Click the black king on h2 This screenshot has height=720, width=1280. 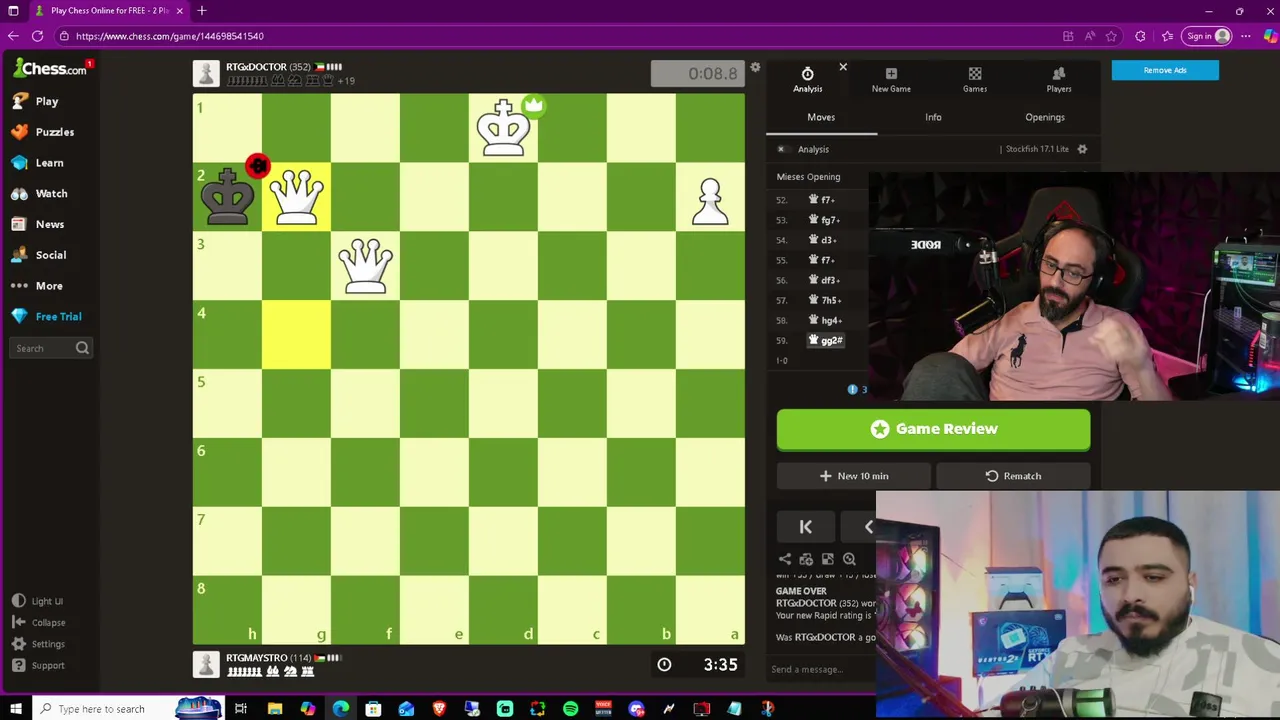(x=227, y=196)
